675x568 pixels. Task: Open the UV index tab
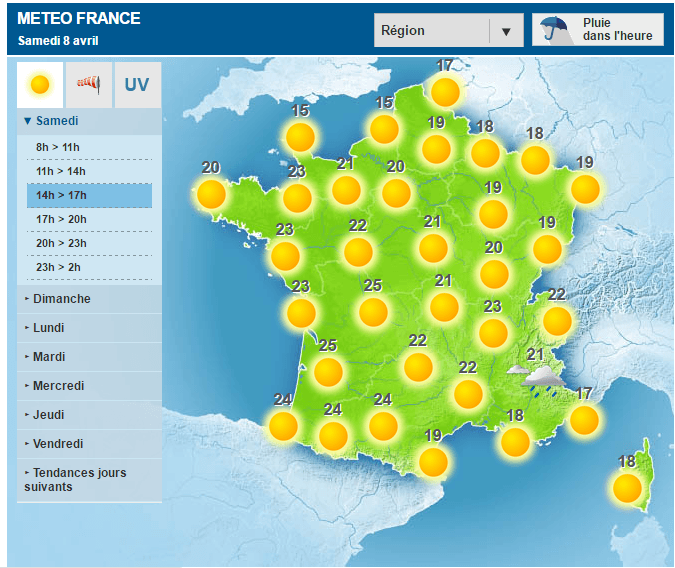pos(137,85)
